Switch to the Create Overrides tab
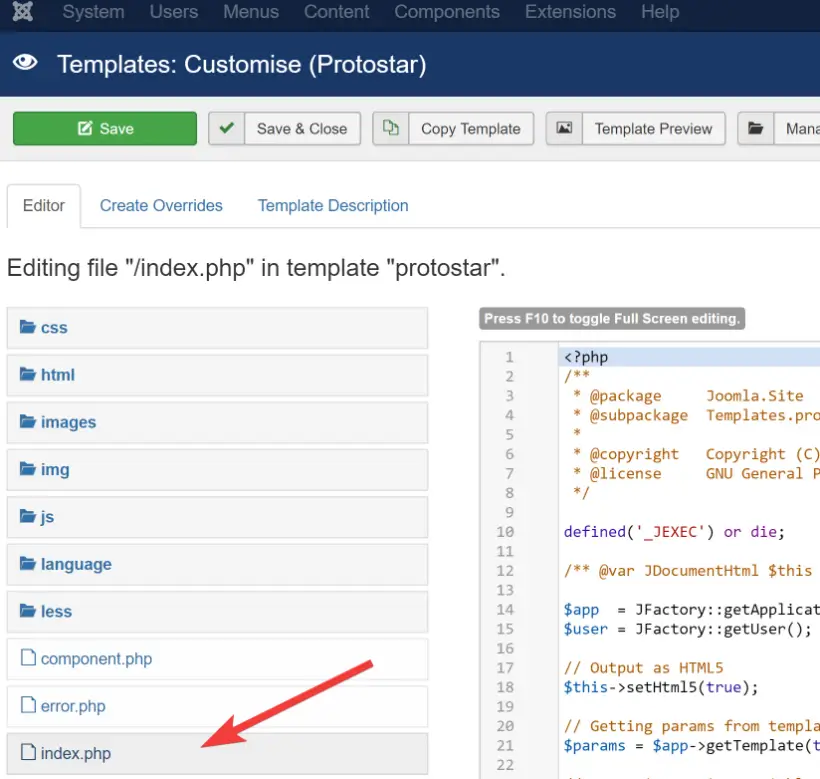820x779 pixels. [x=160, y=205]
